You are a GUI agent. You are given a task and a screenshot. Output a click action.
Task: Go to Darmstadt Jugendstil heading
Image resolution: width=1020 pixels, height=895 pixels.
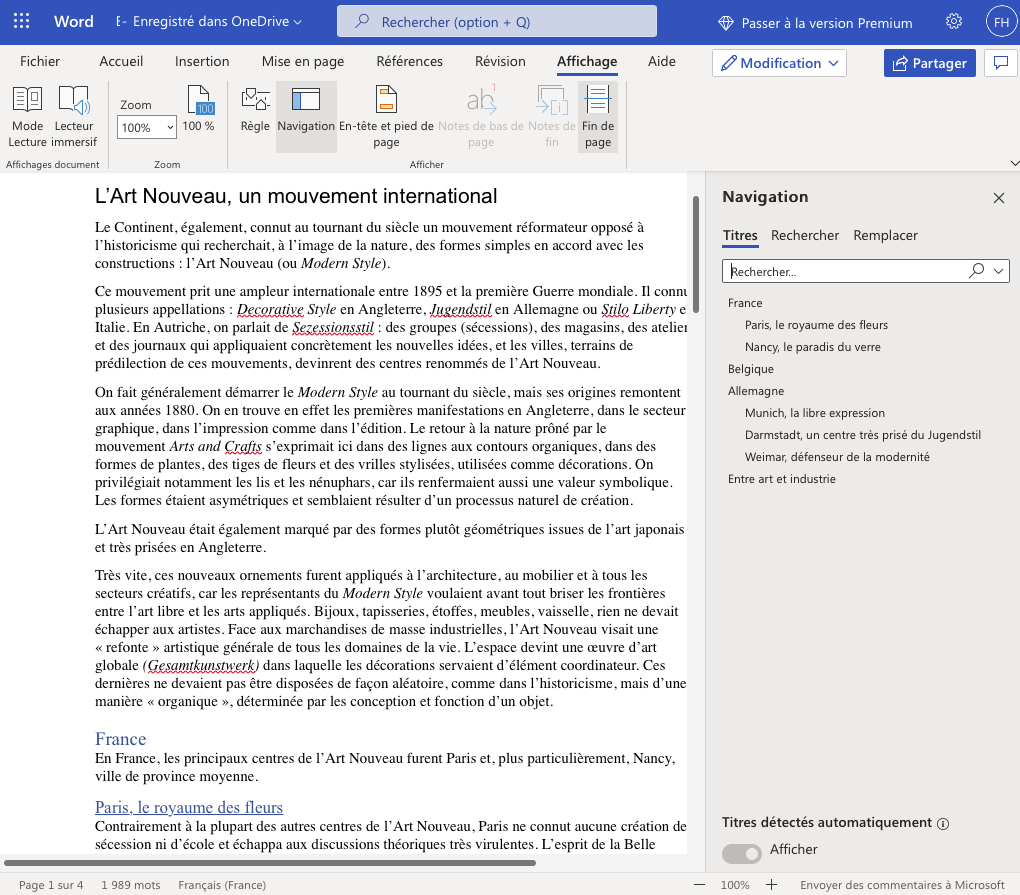[x=863, y=436]
